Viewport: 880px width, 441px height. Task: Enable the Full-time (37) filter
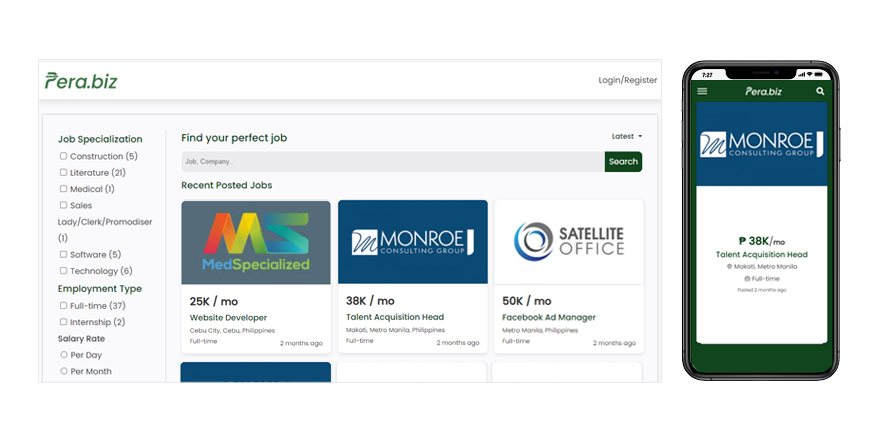click(x=63, y=305)
